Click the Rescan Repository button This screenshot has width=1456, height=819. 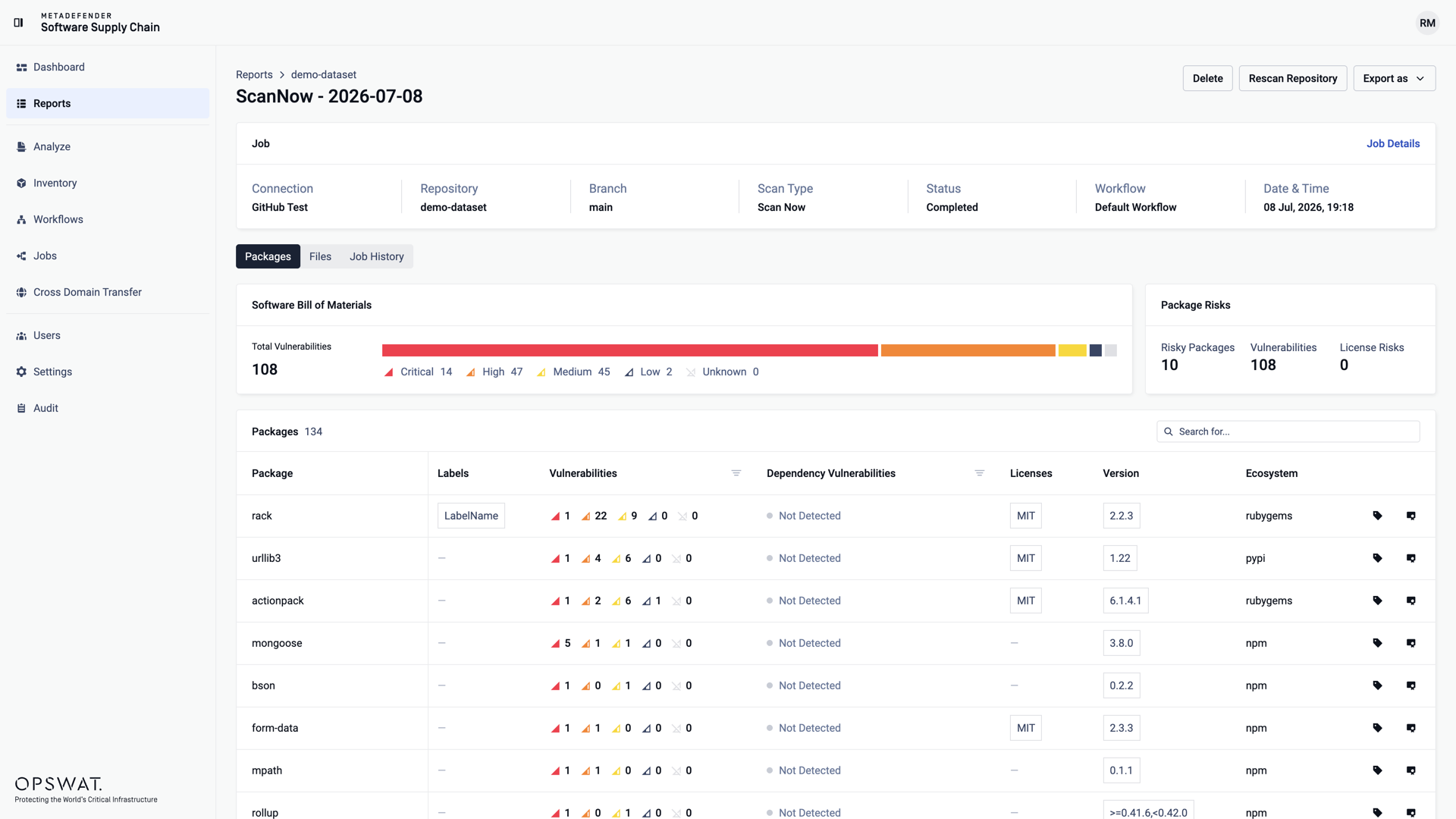[x=1292, y=78]
